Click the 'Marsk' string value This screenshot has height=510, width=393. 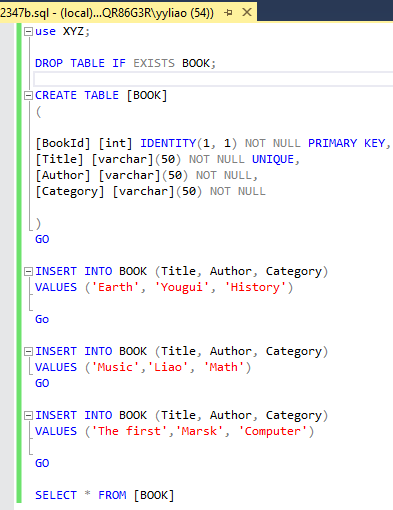(199, 431)
